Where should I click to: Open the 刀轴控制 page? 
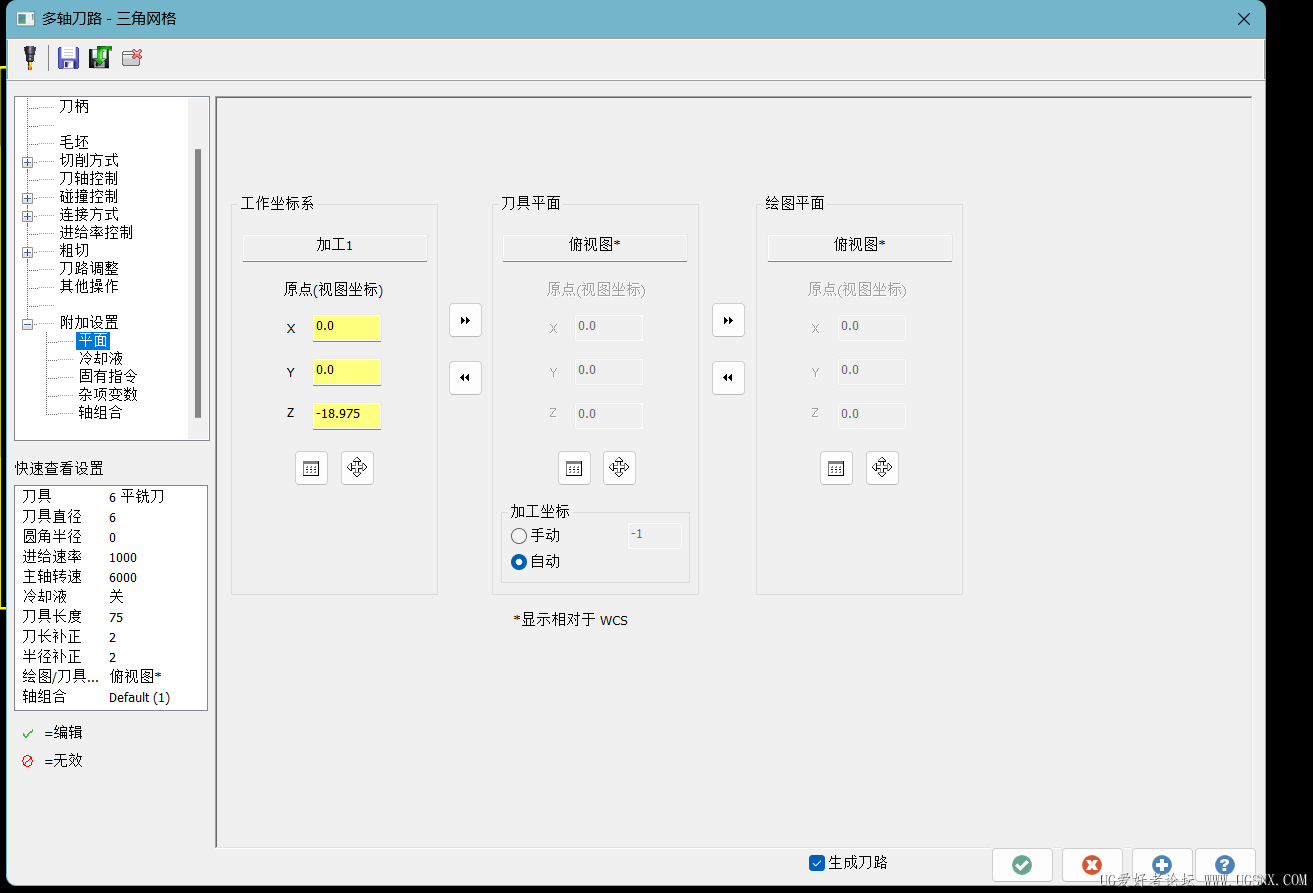coord(88,178)
